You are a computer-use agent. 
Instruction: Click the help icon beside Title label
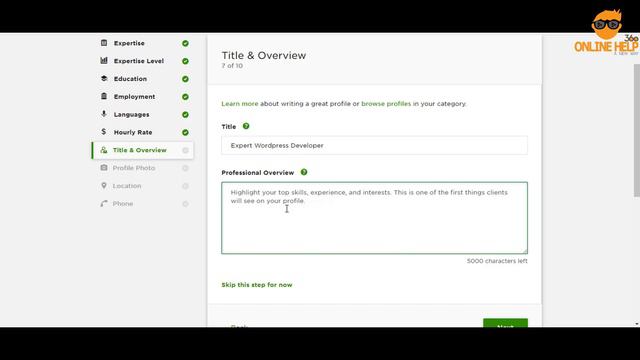pyautogui.click(x=246, y=126)
